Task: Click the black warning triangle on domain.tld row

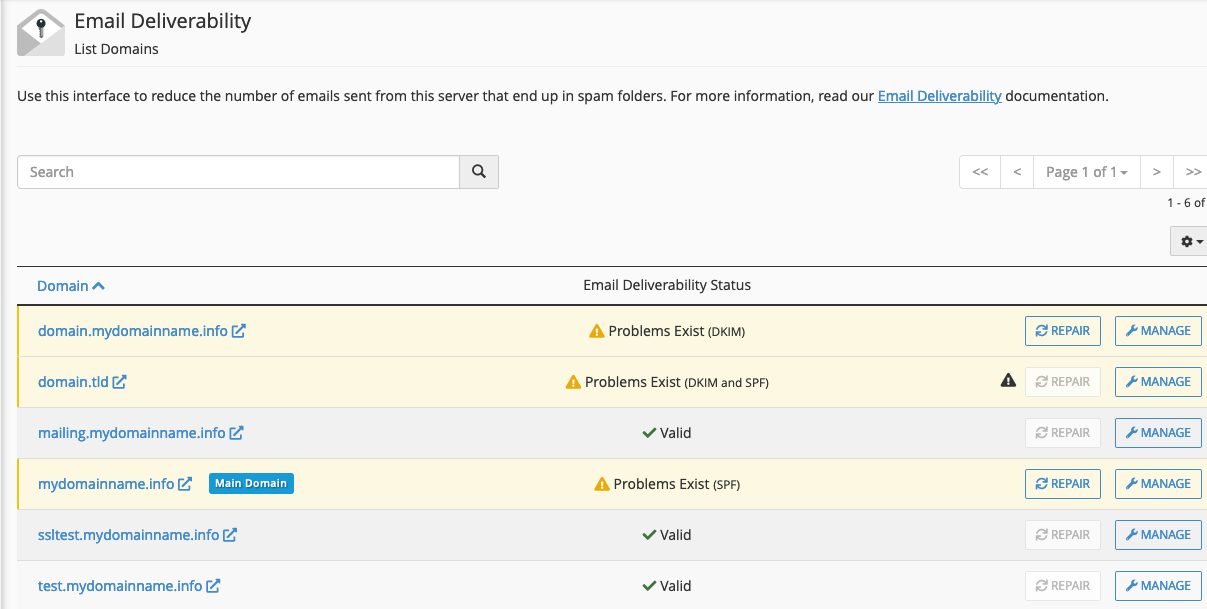Action: click(x=1008, y=381)
